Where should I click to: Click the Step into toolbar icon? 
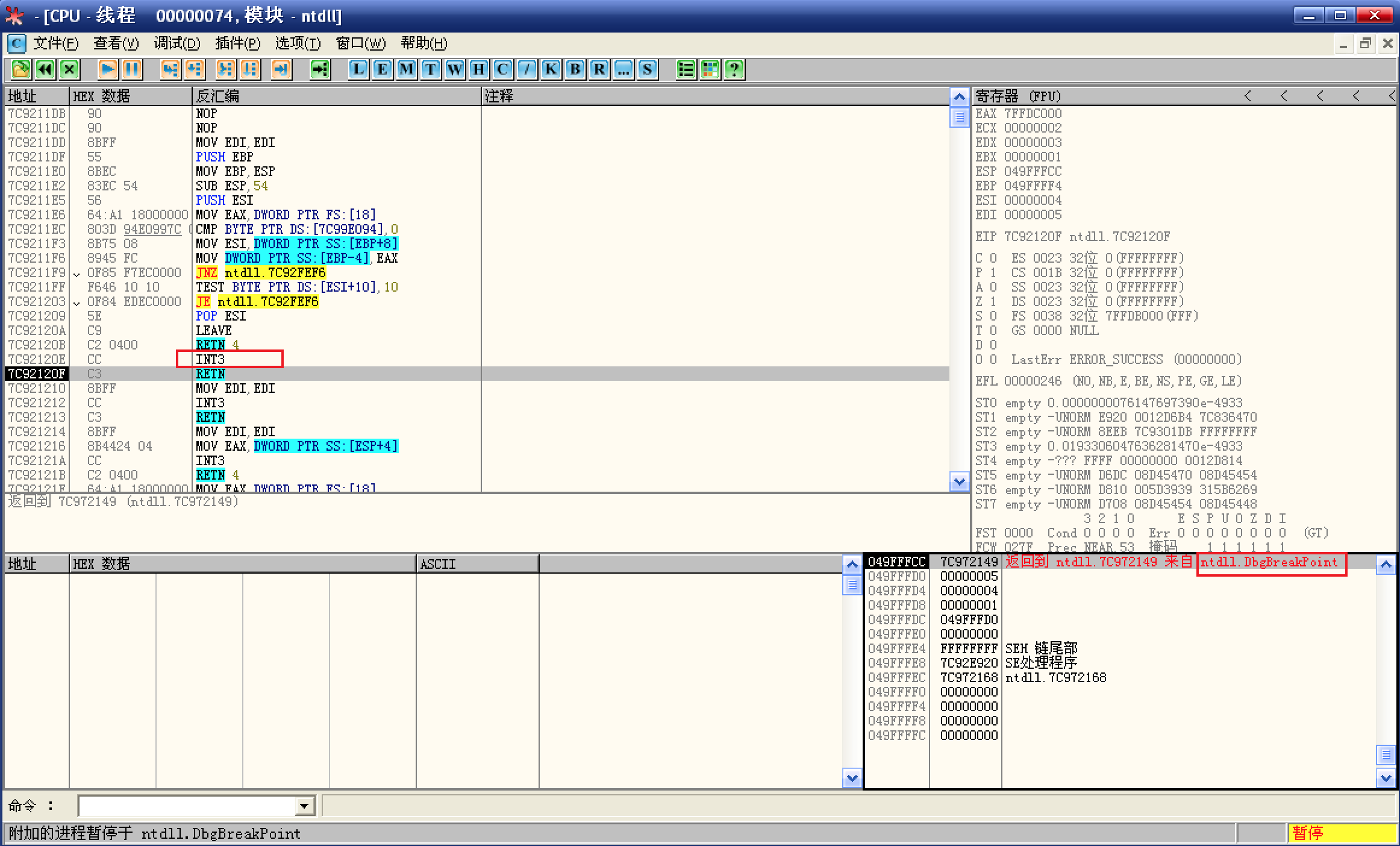pyautogui.click(x=170, y=69)
